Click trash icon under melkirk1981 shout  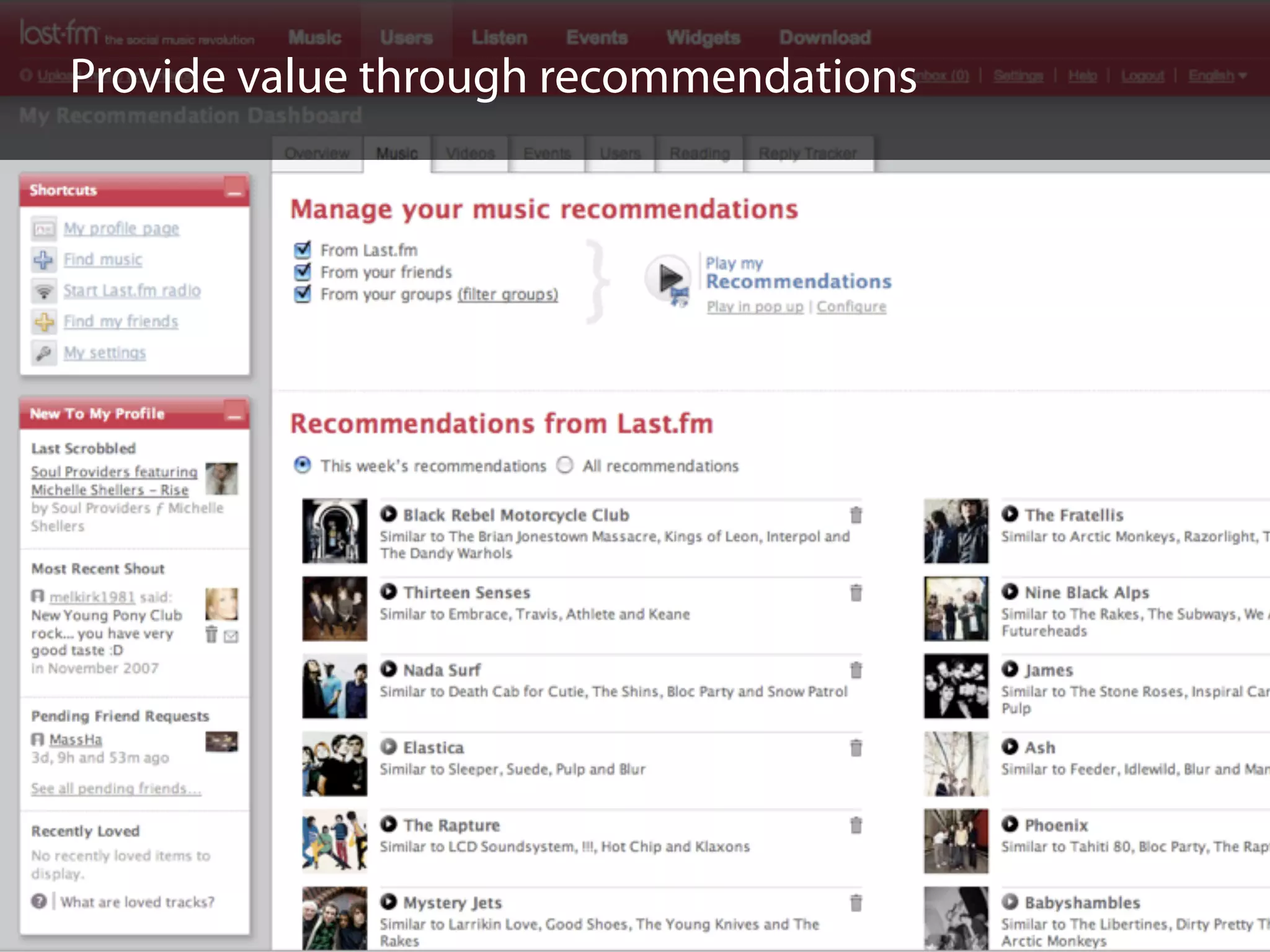[x=211, y=635]
